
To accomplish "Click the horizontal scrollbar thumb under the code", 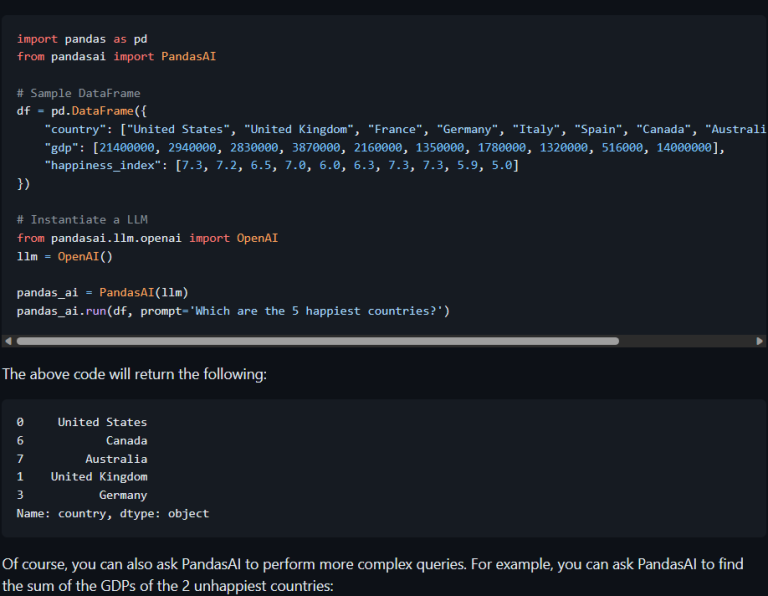I will coord(318,341).
